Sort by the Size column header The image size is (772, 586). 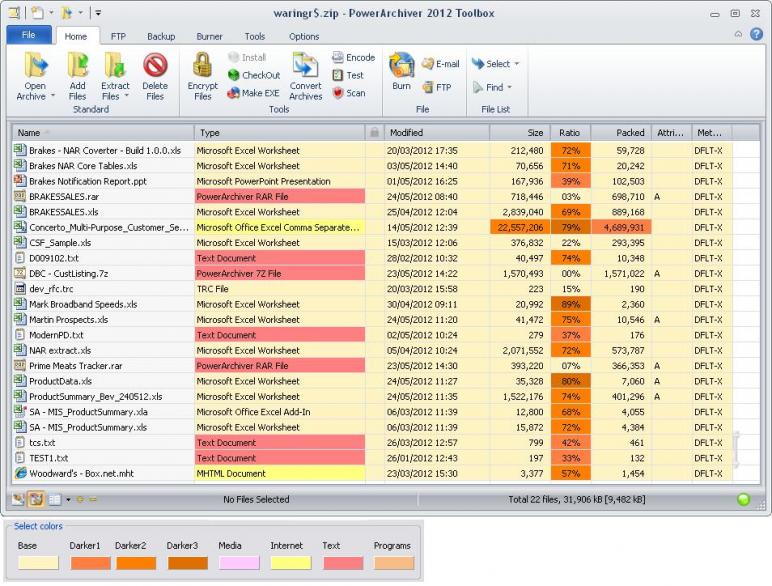tap(520, 132)
